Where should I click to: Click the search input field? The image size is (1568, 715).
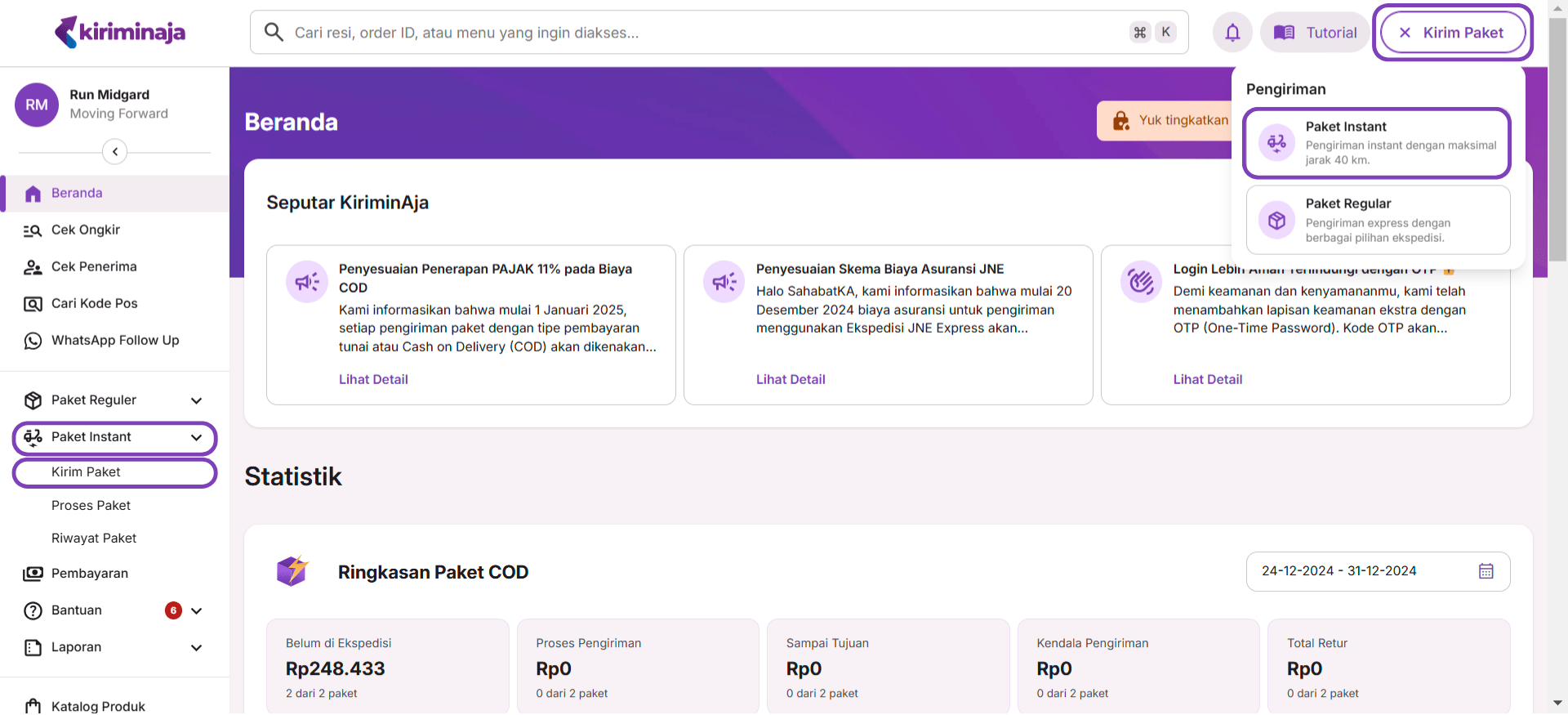point(702,33)
